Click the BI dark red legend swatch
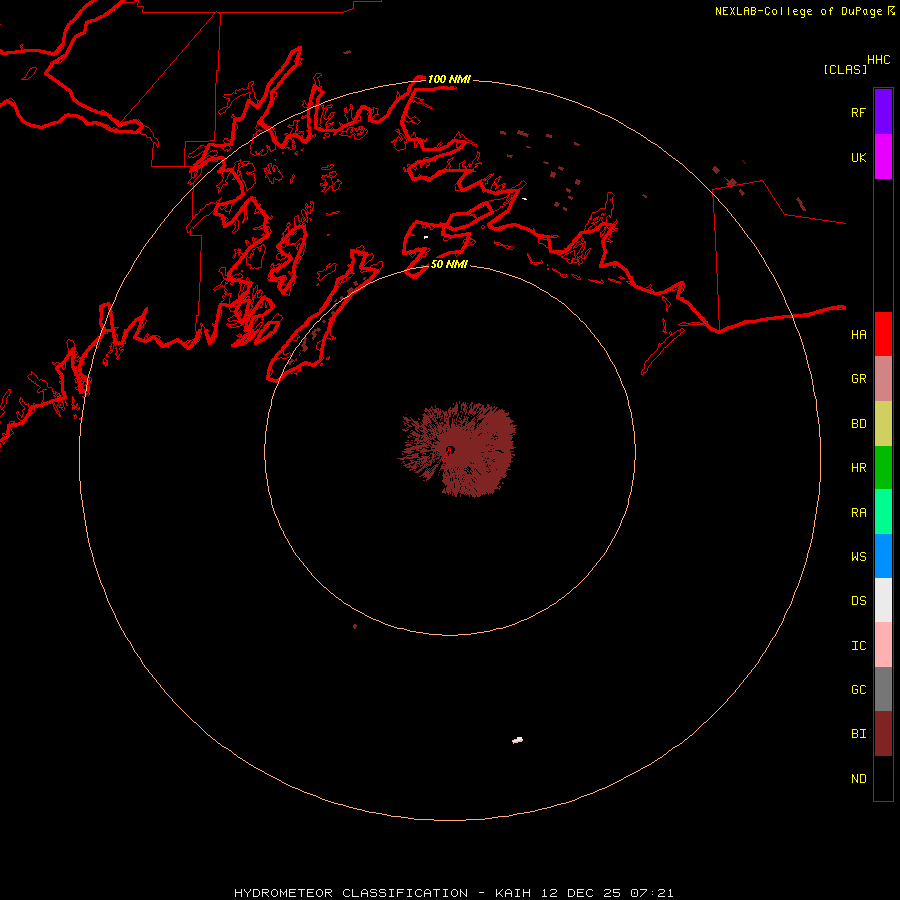The height and width of the screenshot is (900, 900). click(883, 734)
